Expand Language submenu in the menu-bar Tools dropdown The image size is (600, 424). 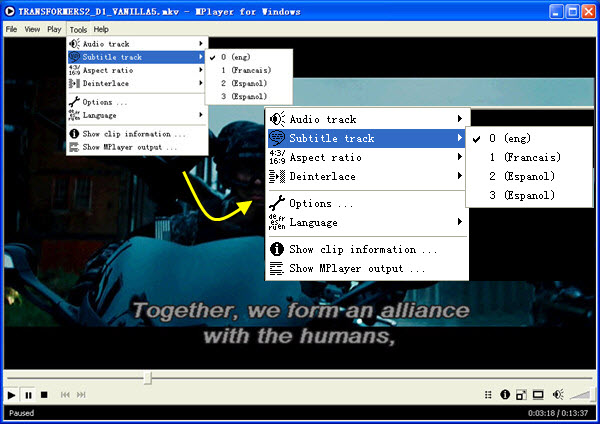click(x=137, y=115)
